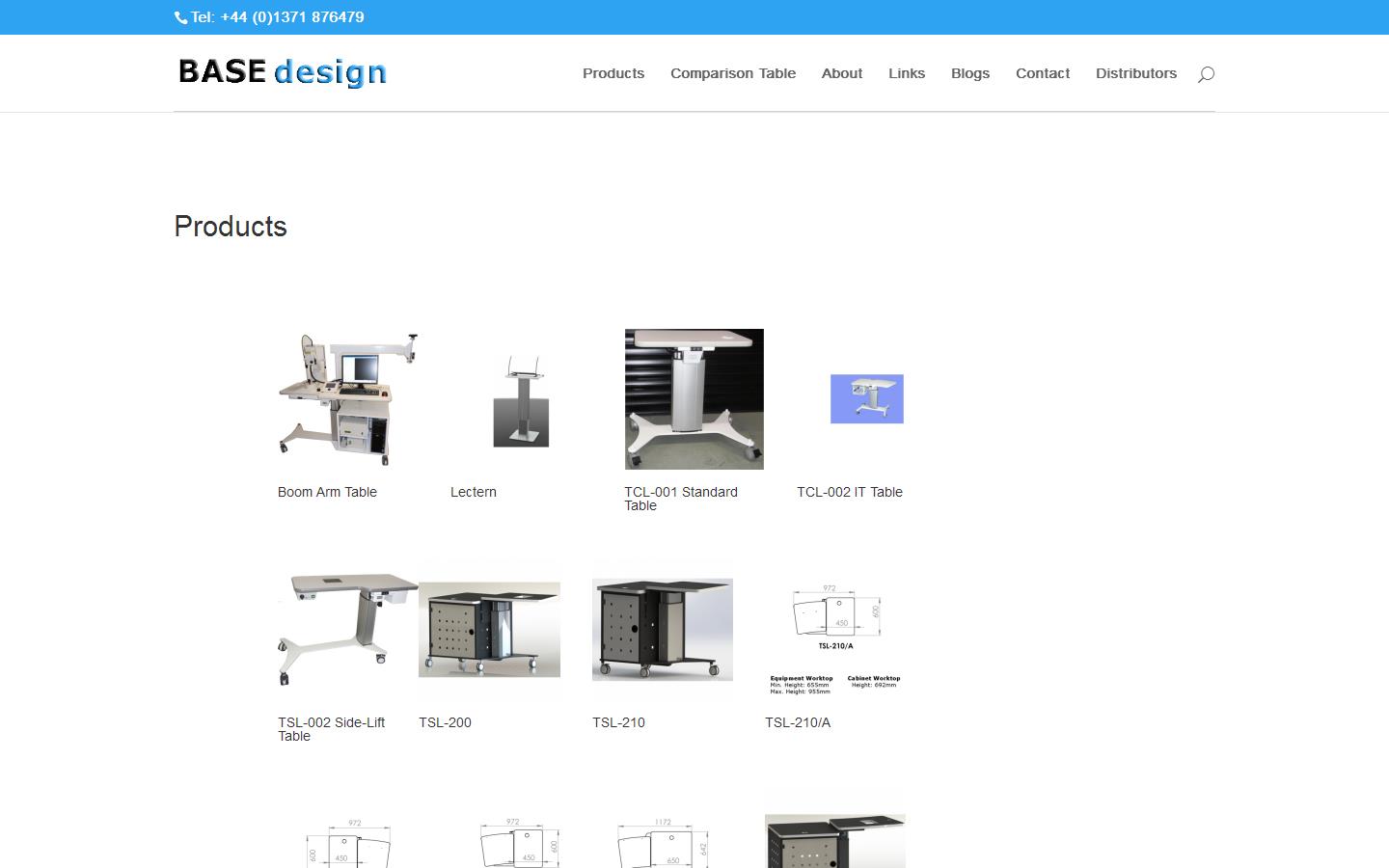1389x868 pixels.
Task: Open the Products menu item
Action: click(x=613, y=73)
